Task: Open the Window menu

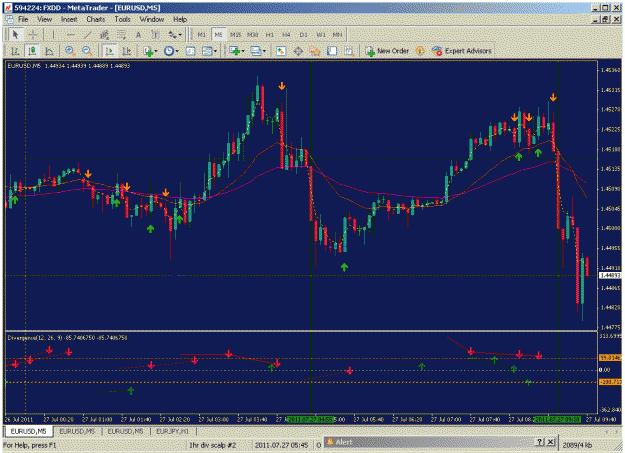Action: 151,19
